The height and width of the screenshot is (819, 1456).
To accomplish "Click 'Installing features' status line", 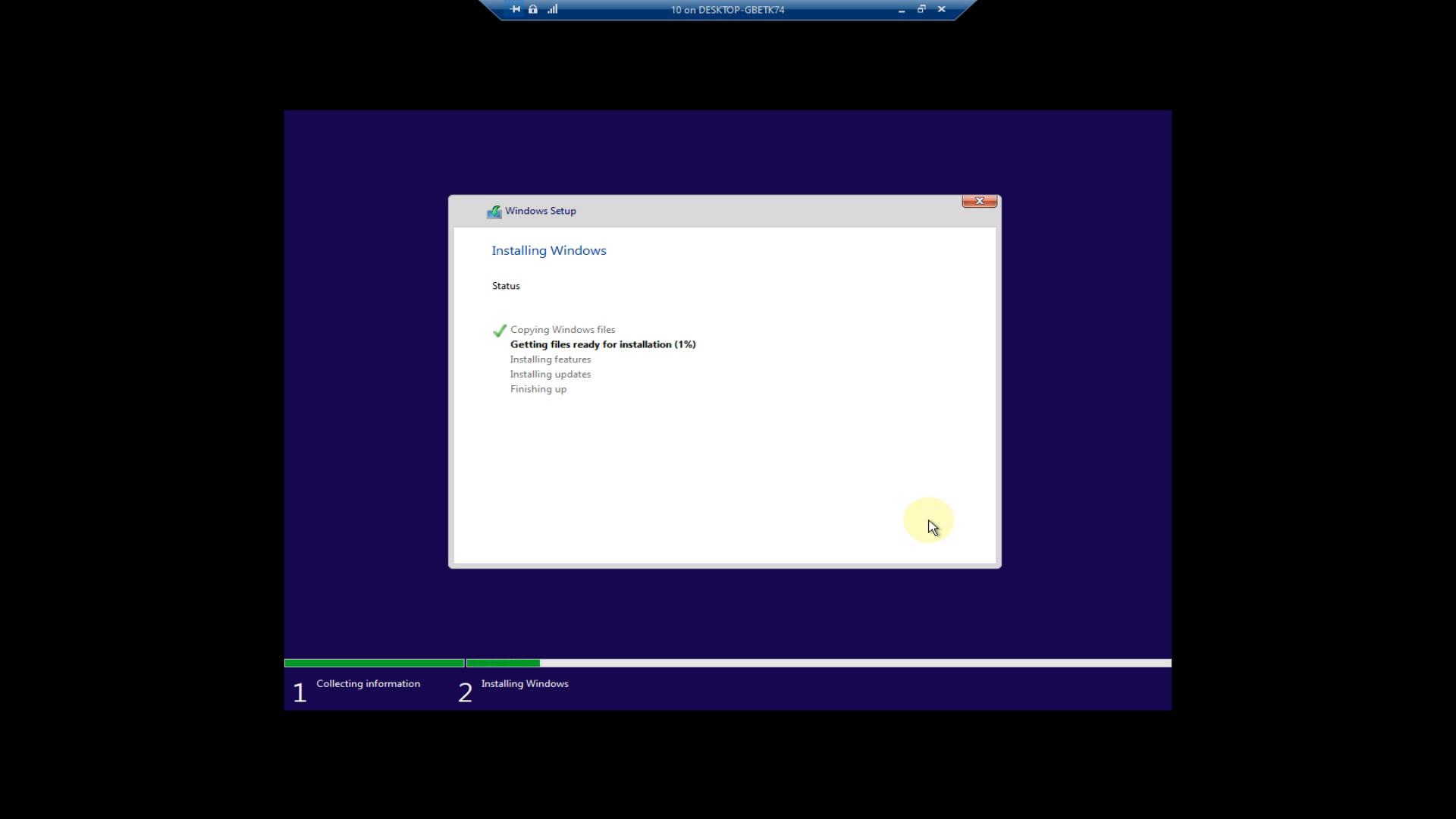I will click(x=551, y=359).
